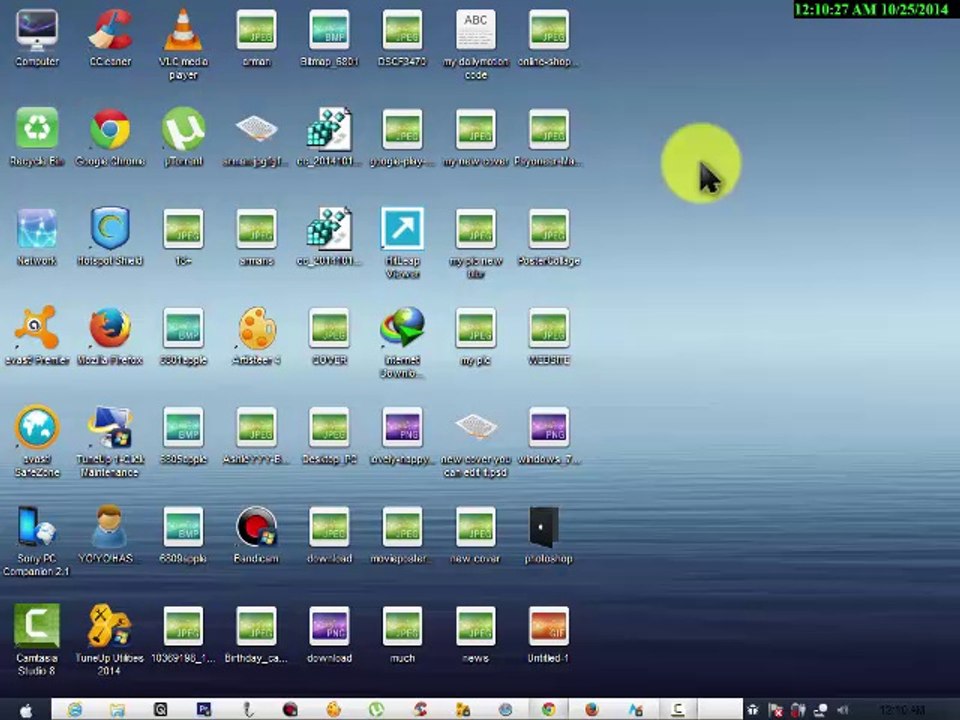Select the Bitmap_6801 BMP file

[329, 37]
